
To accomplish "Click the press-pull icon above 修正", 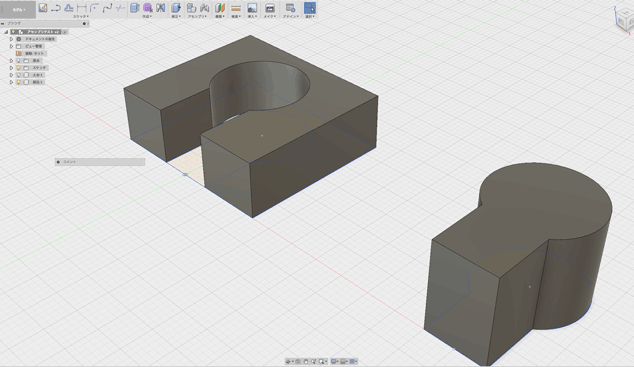I will click(x=176, y=8).
